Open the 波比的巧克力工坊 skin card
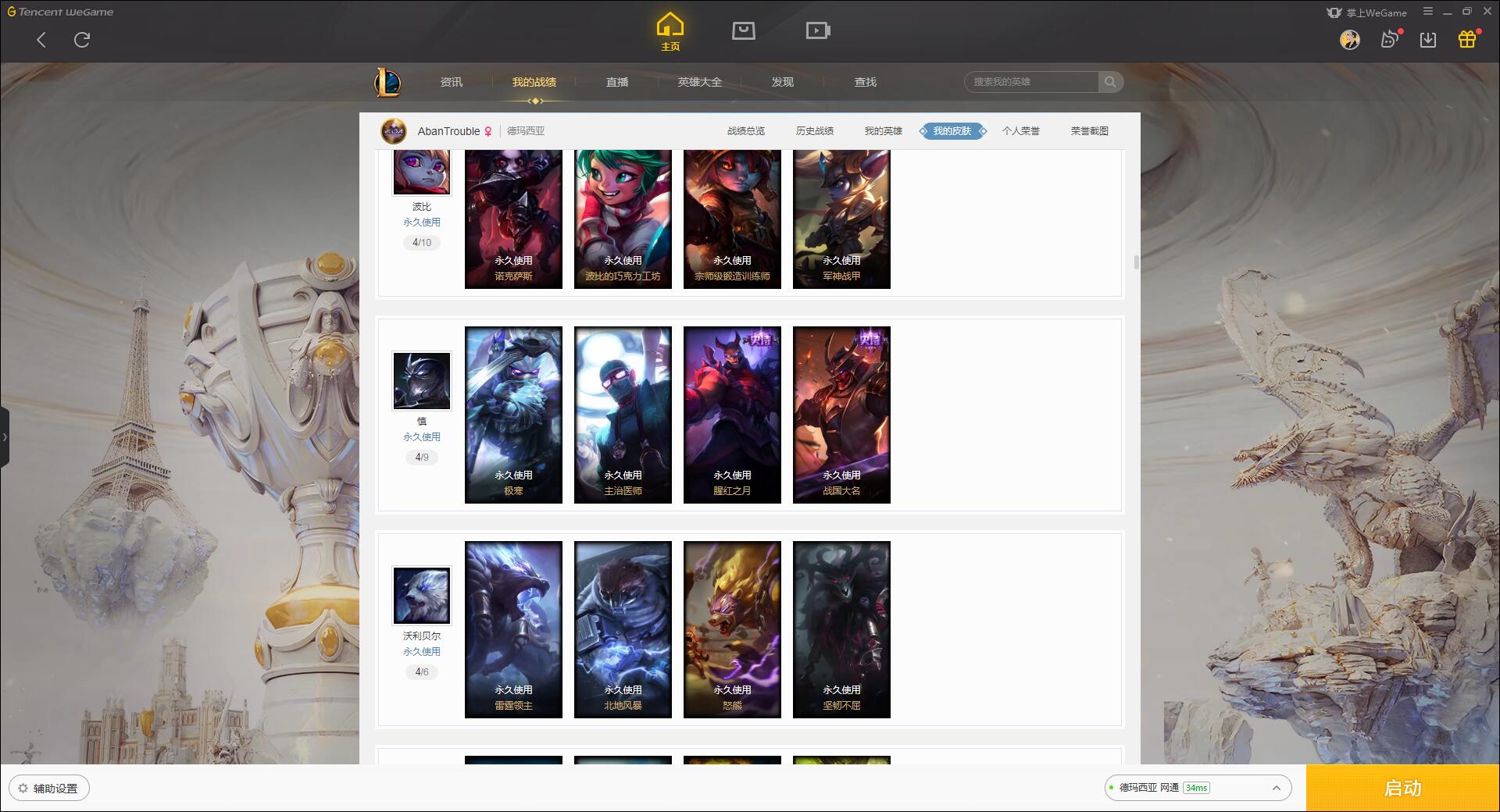This screenshot has width=1500, height=812. [x=623, y=219]
